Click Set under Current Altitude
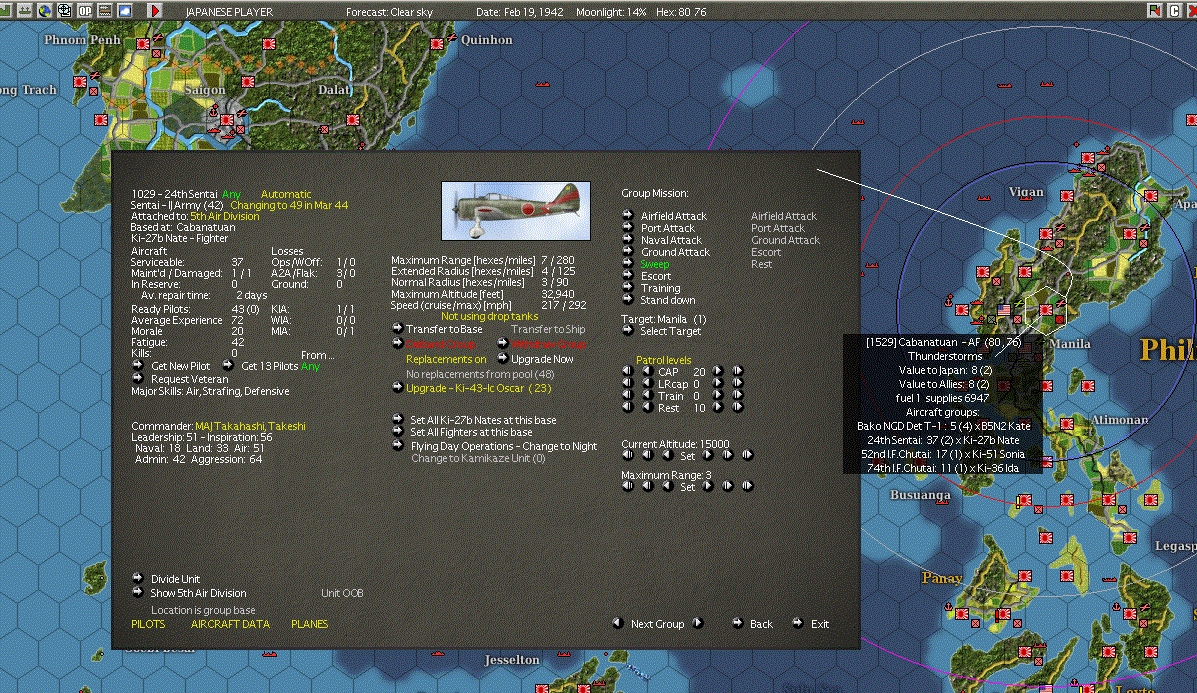Image resolution: width=1197 pixels, height=693 pixels. (x=687, y=456)
